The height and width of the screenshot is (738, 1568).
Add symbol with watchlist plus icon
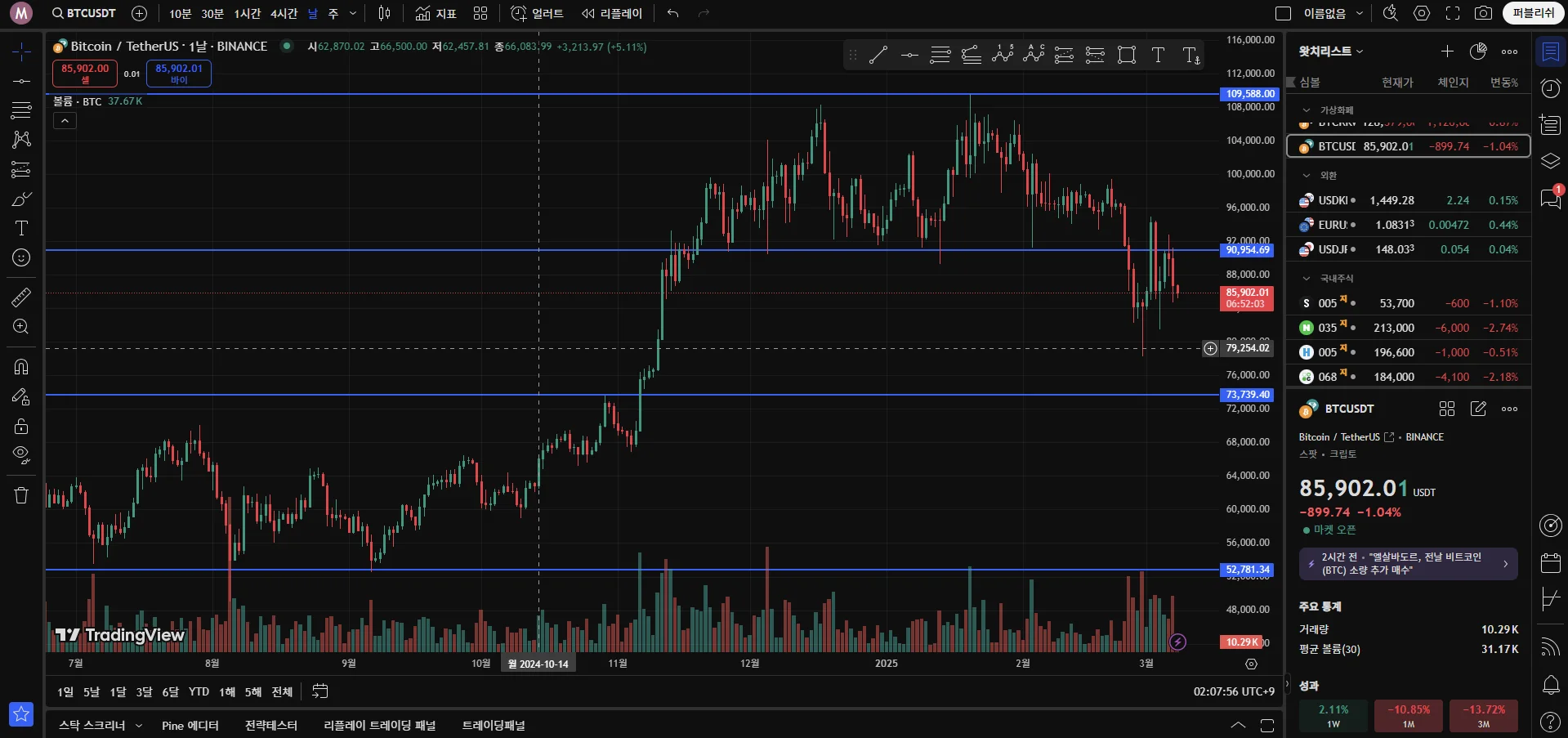pos(1447,51)
